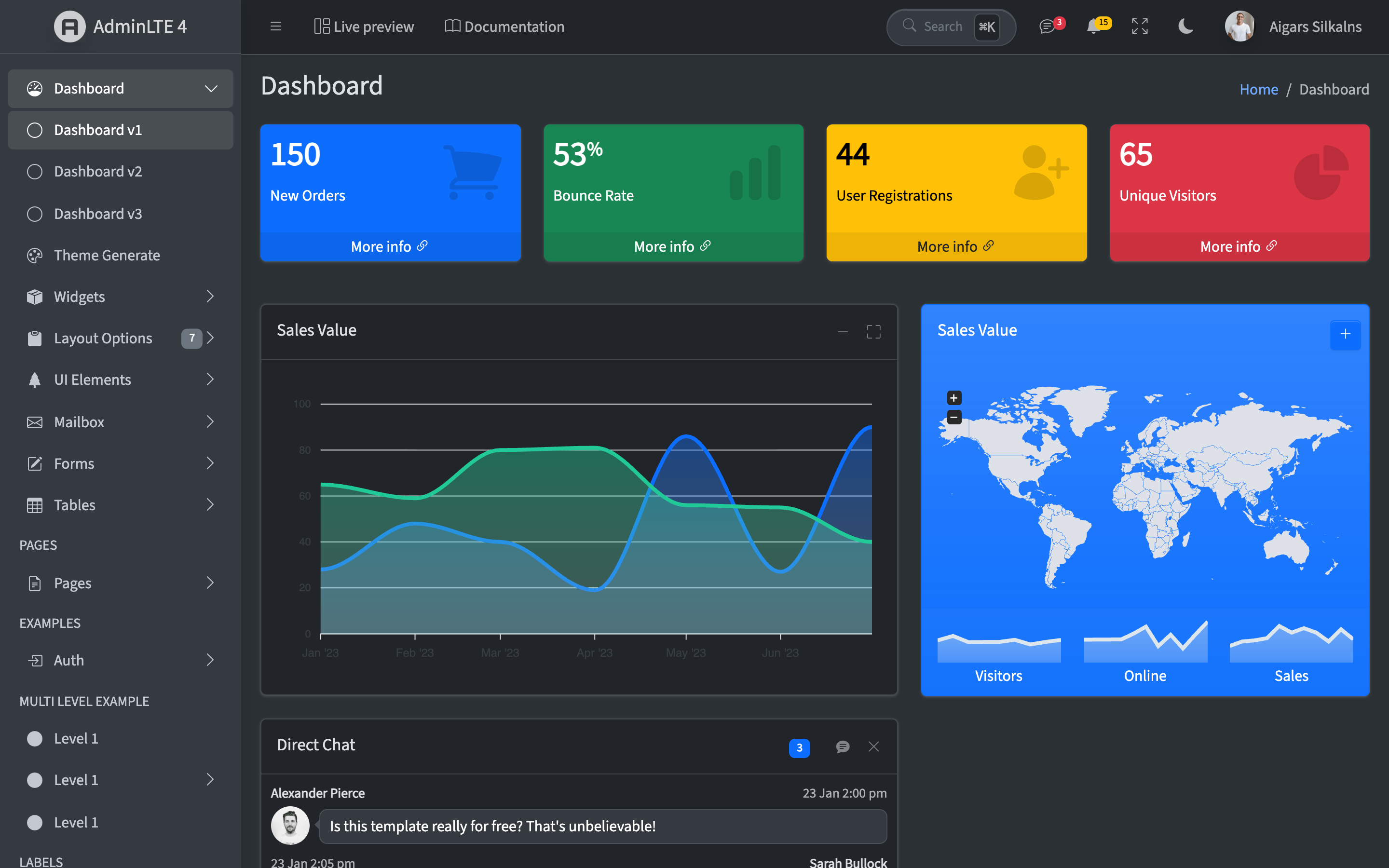
Task: Toggle sidebar with the hamburger menu icon
Action: [275, 27]
